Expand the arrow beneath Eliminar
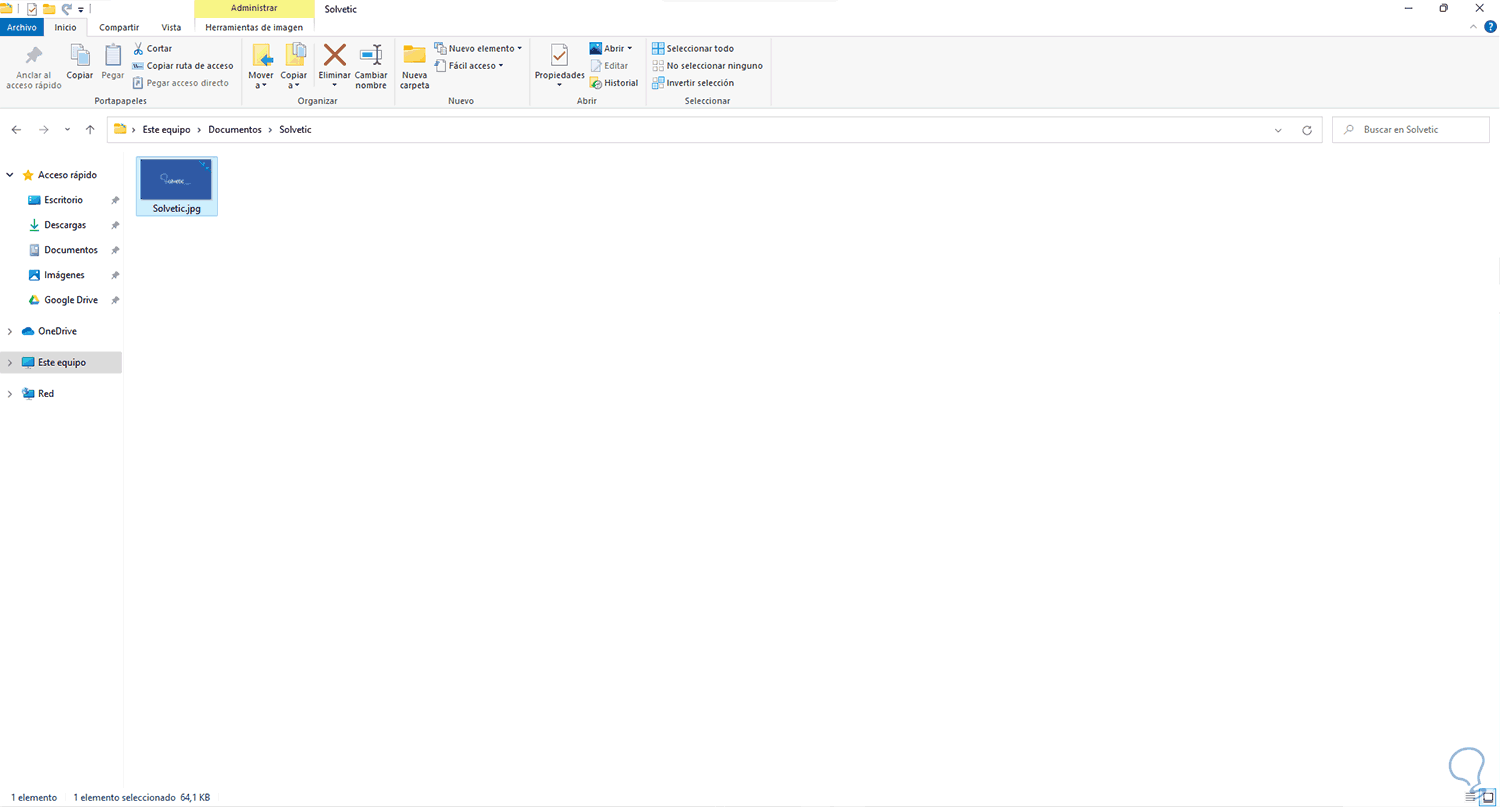This screenshot has height=807, width=1500. pyautogui.click(x=334, y=85)
